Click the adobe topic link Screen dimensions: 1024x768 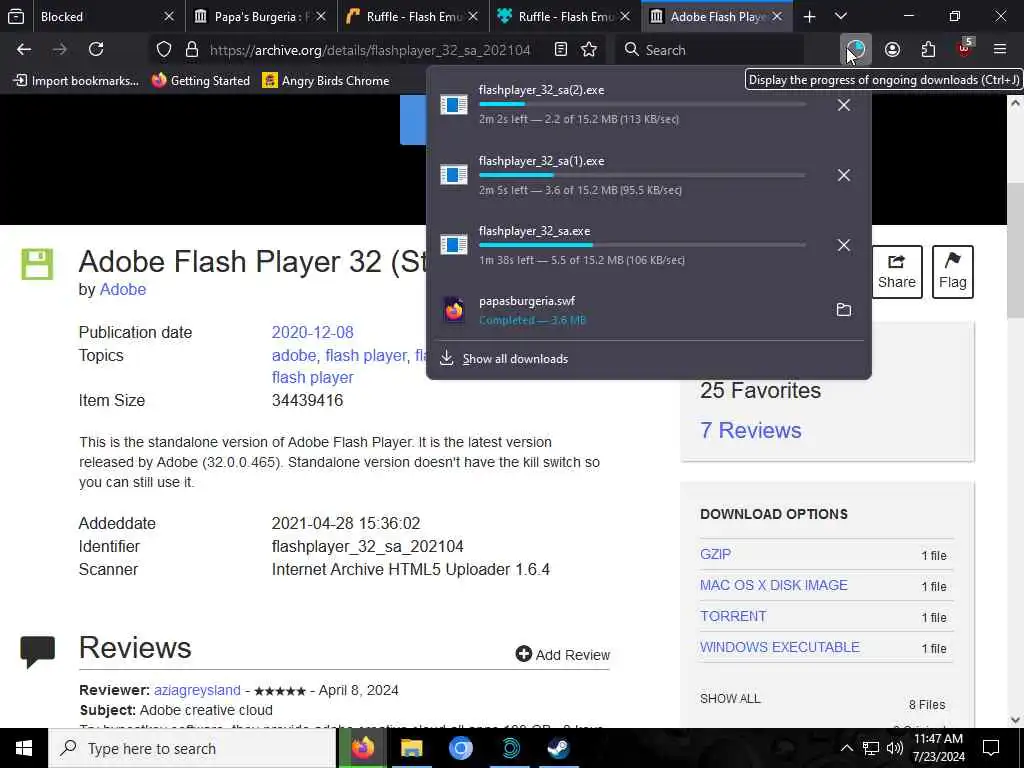(x=294, y=355)
